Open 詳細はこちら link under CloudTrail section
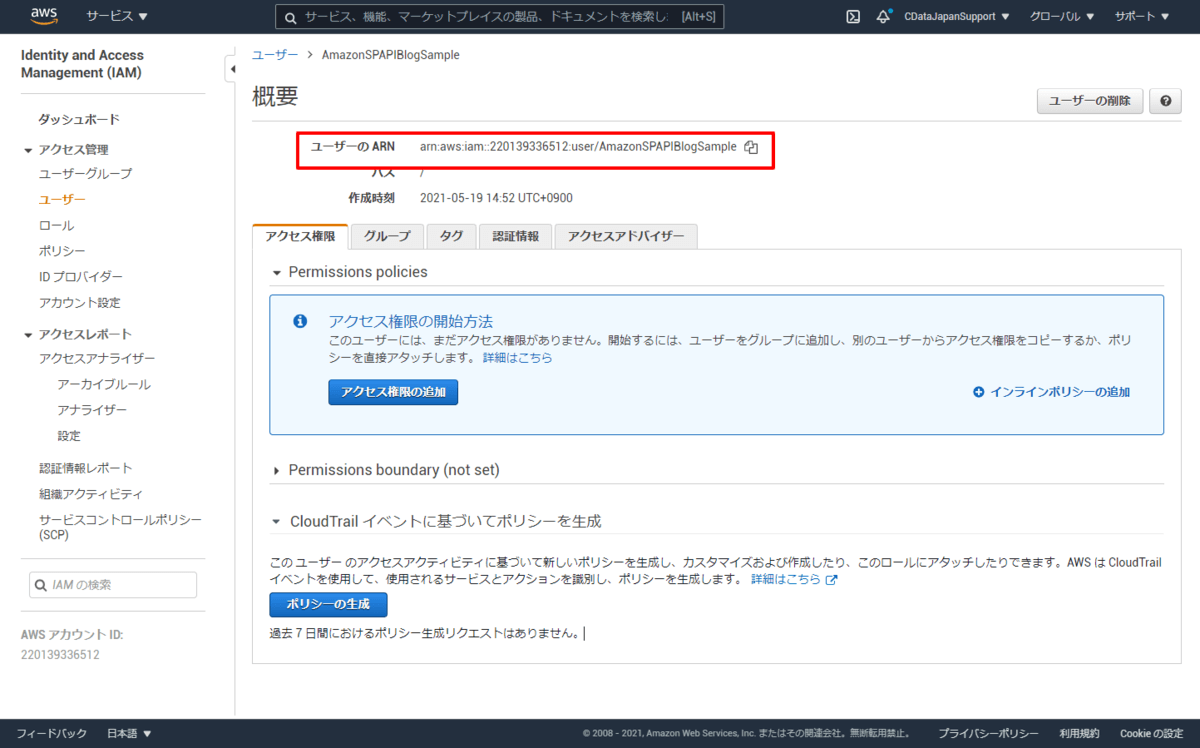 (x=786, y=579)
